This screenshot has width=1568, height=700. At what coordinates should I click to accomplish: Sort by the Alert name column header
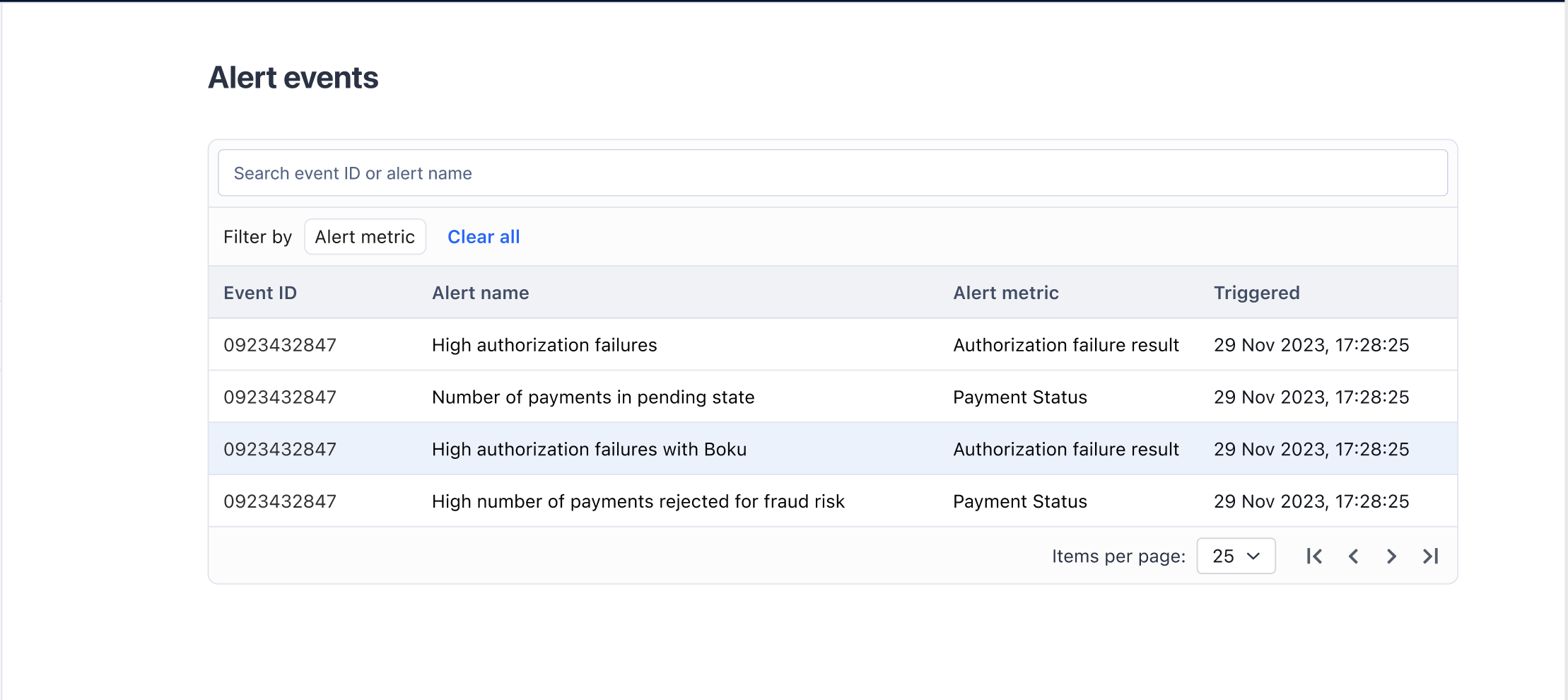[x=481, y=293]
